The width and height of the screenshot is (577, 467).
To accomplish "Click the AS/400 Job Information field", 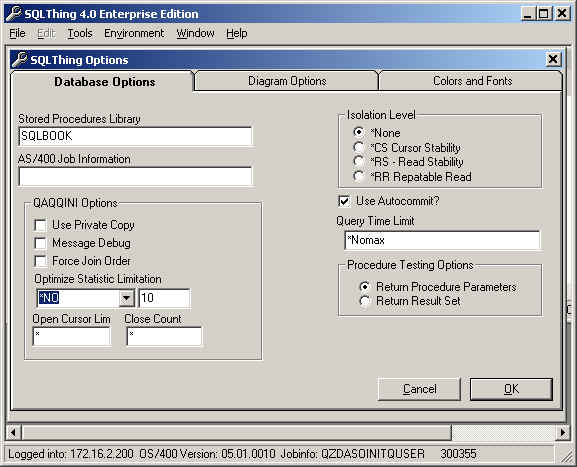I will pos(135,176).
